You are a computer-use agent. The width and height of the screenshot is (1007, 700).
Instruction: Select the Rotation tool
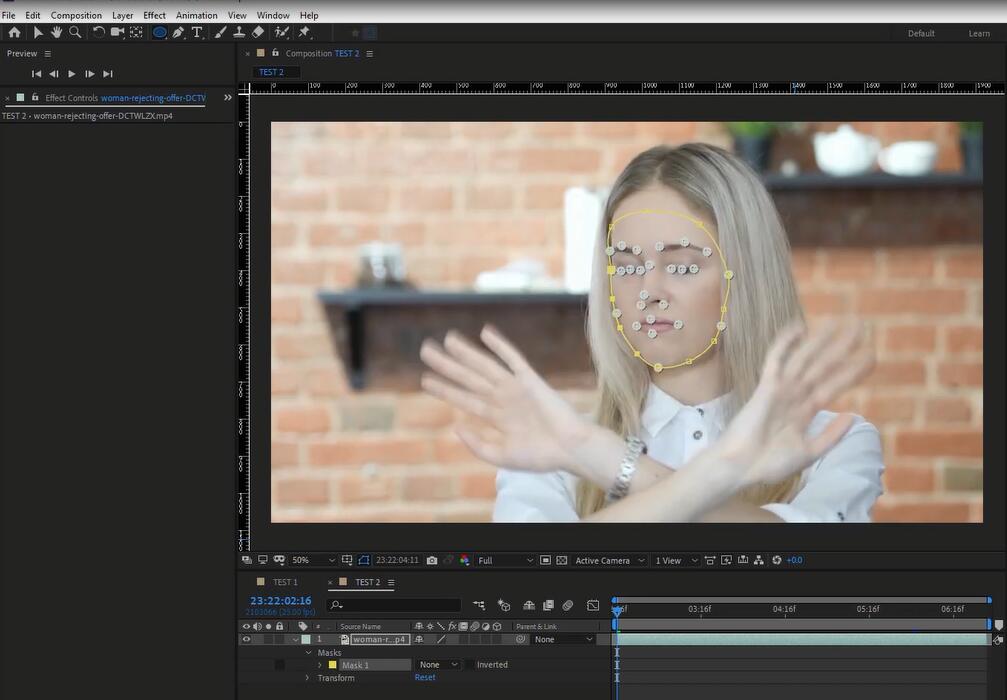[x=98, y=32]
